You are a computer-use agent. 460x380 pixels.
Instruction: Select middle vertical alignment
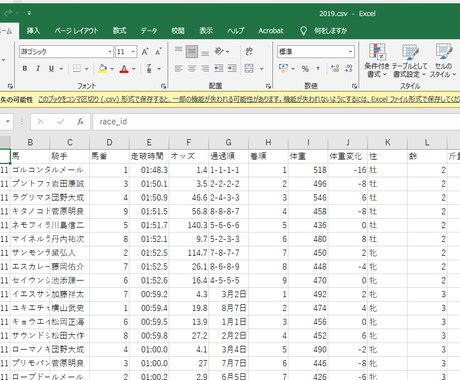click(192, 51)
